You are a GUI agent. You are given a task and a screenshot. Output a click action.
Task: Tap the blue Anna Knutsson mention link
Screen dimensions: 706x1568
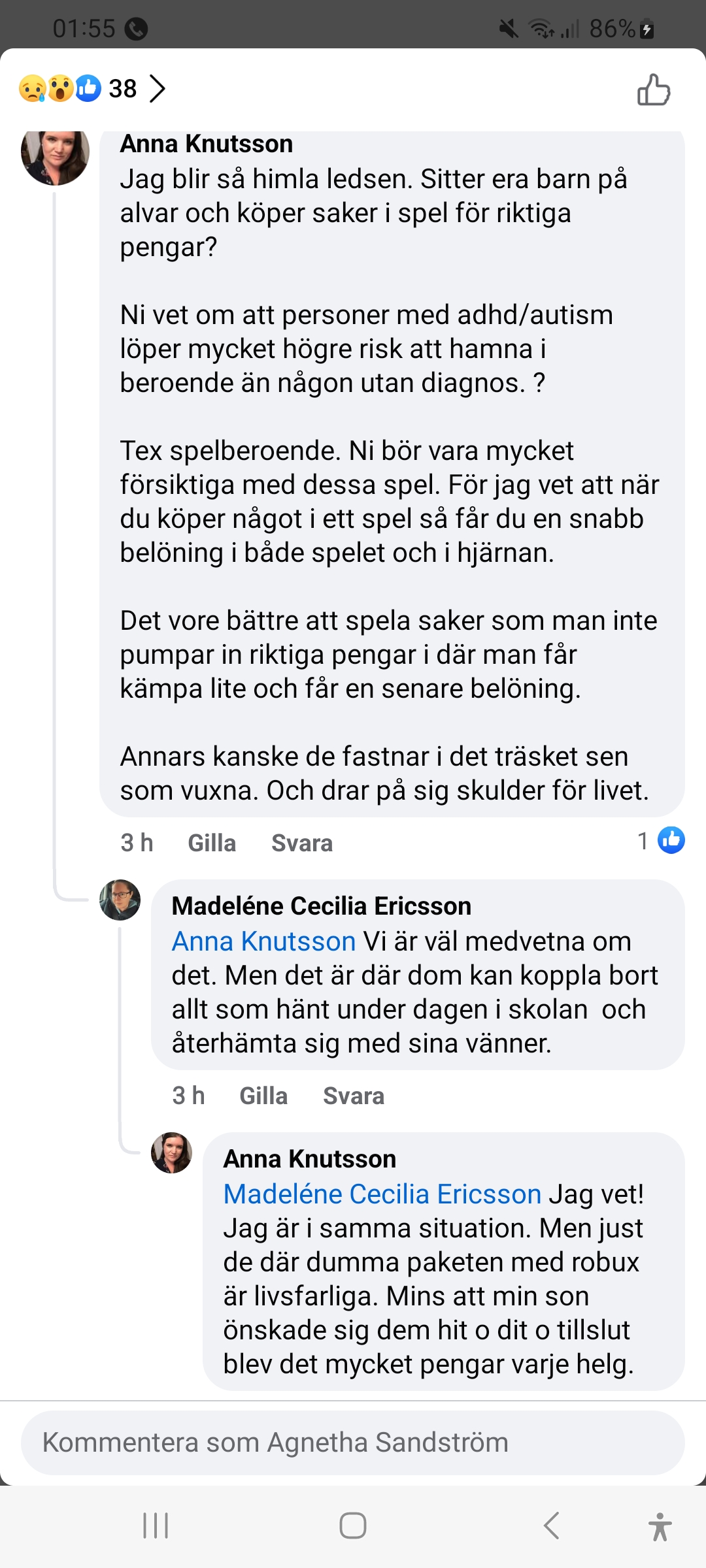263,941
